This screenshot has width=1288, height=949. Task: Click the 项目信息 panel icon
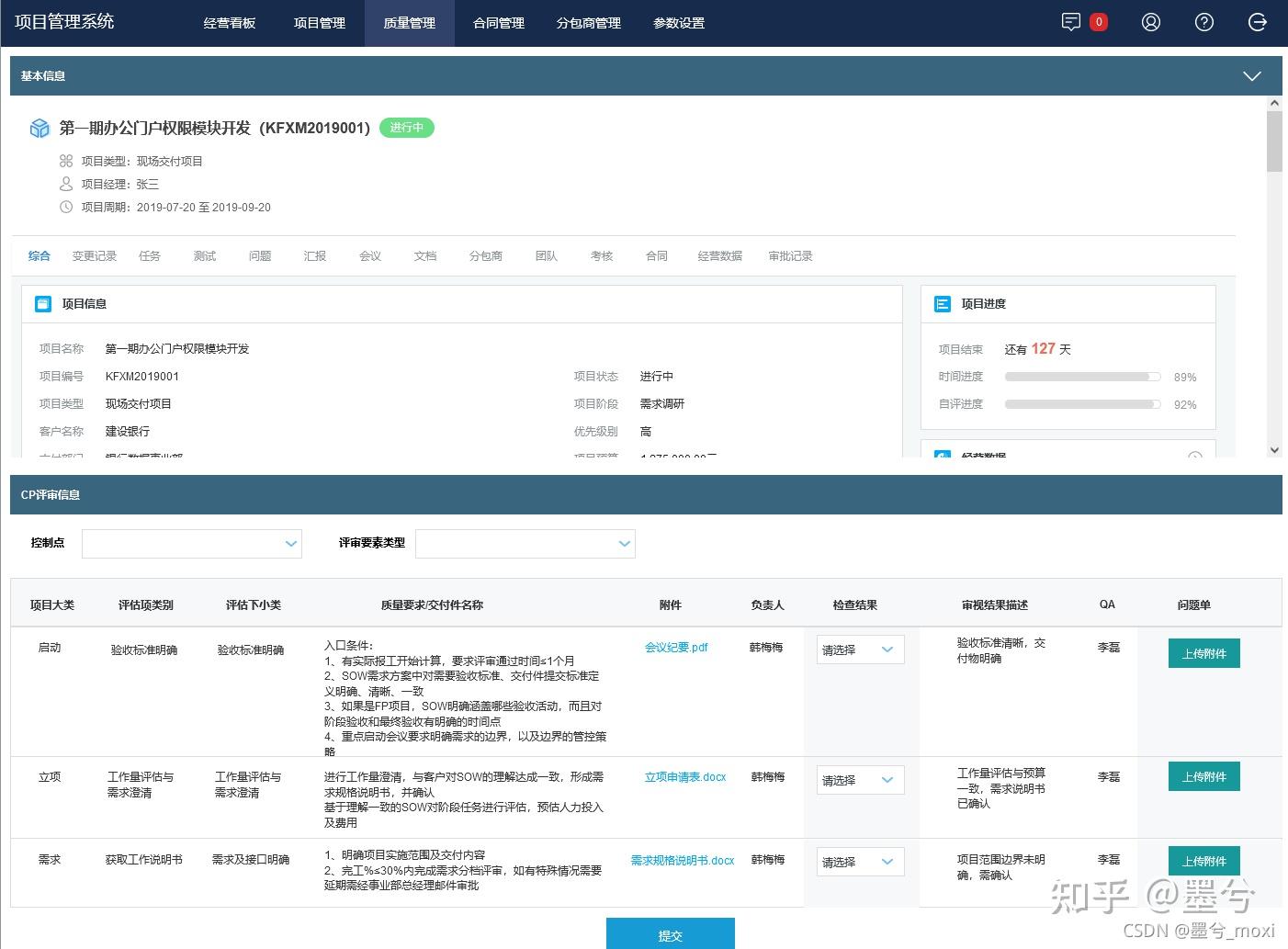(43, 304)
